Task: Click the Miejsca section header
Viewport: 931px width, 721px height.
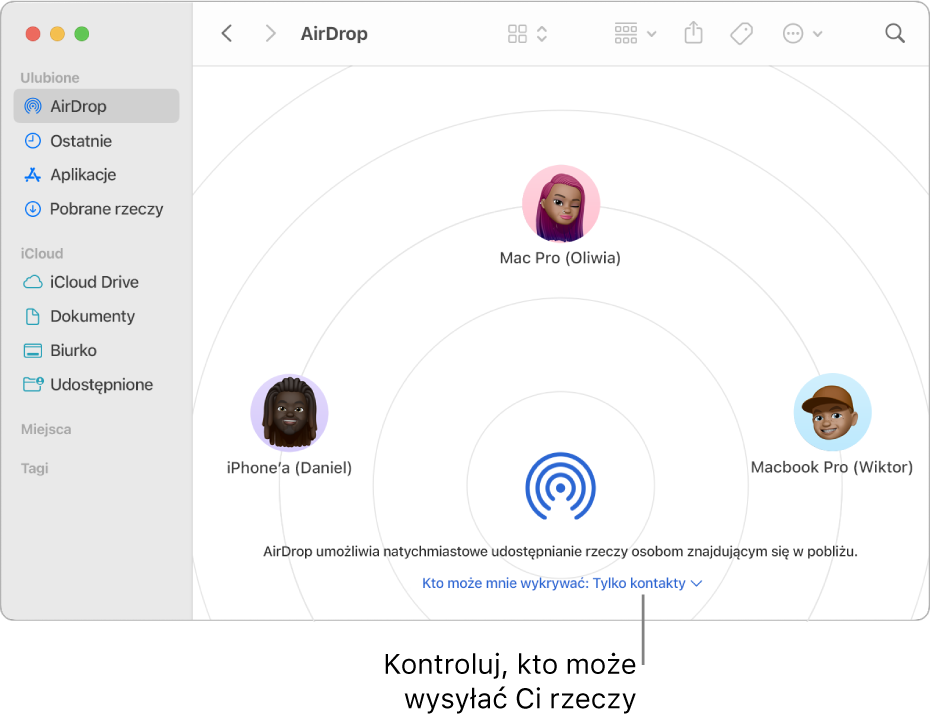Action: (46, 429)
